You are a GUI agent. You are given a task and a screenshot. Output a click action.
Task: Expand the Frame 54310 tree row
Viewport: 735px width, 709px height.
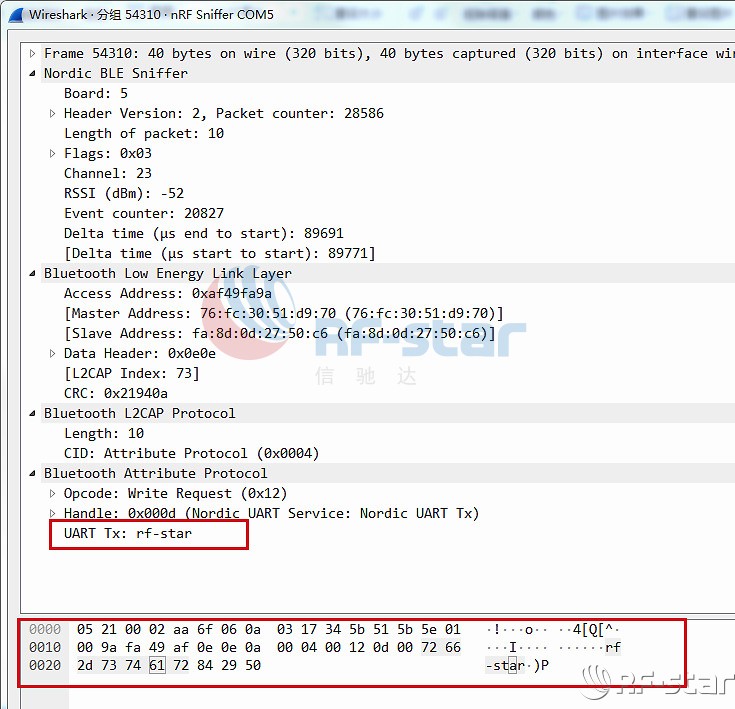[x=32, y=53]
